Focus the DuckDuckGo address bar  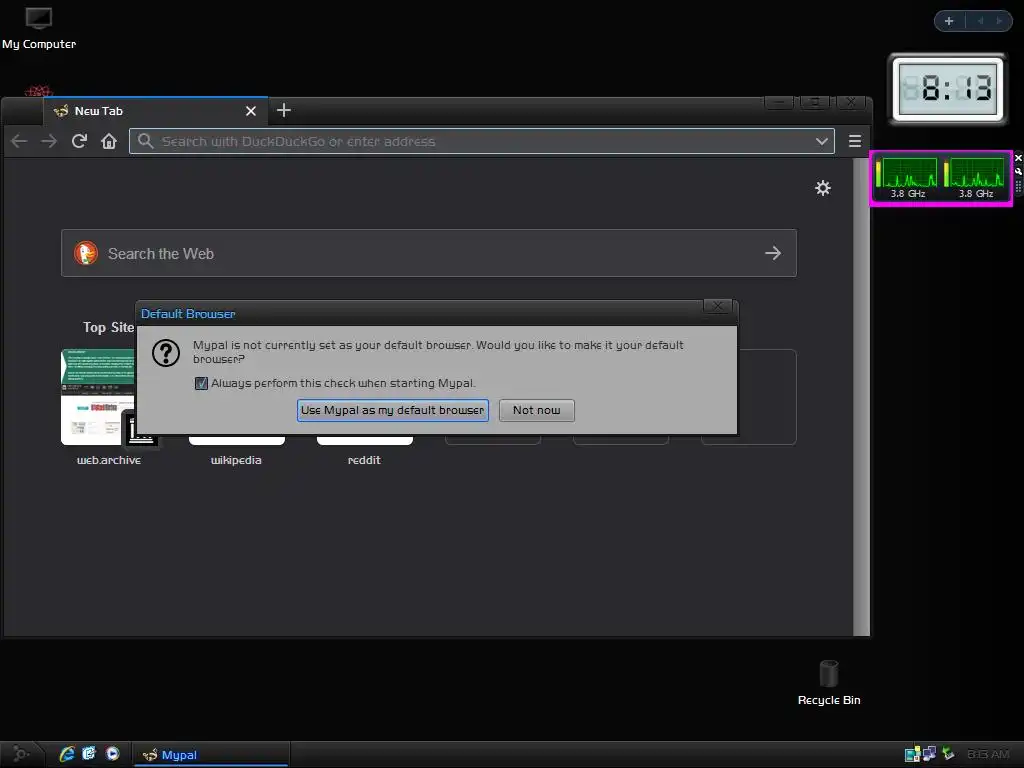pos(482,141)
